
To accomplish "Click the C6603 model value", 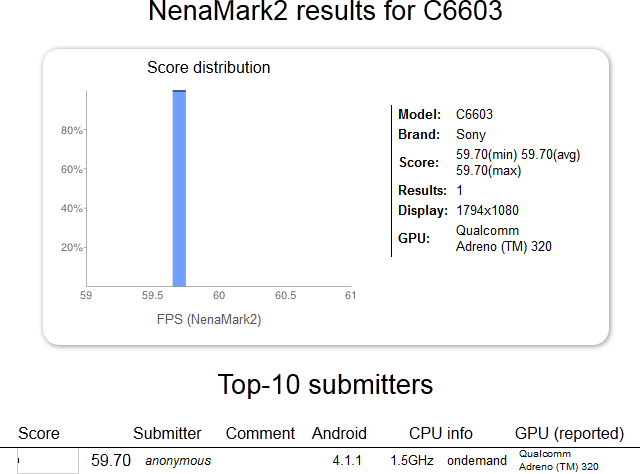I will pos(474,114).
